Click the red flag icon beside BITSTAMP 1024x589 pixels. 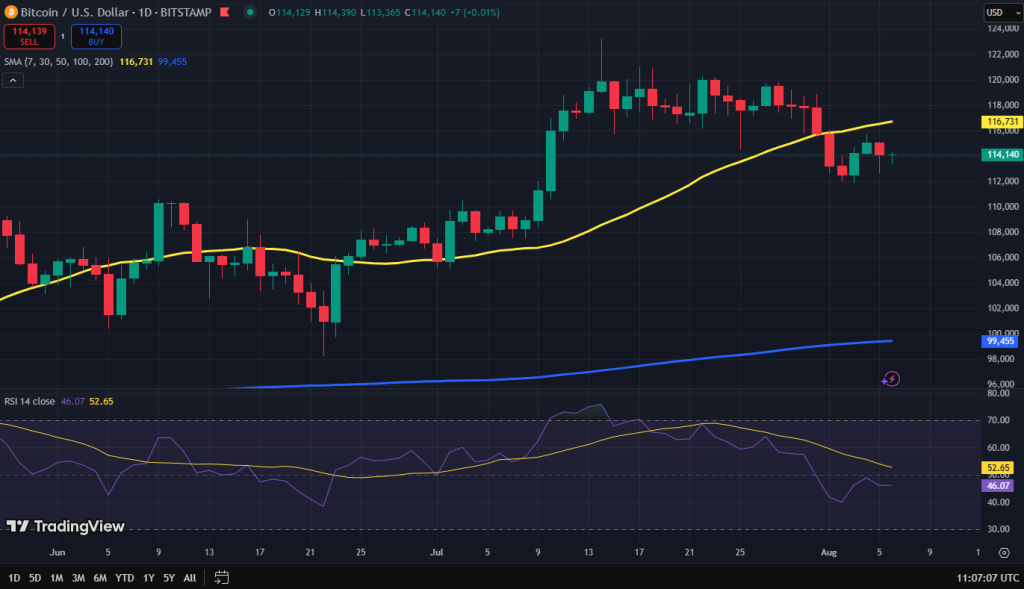(225, 12)
